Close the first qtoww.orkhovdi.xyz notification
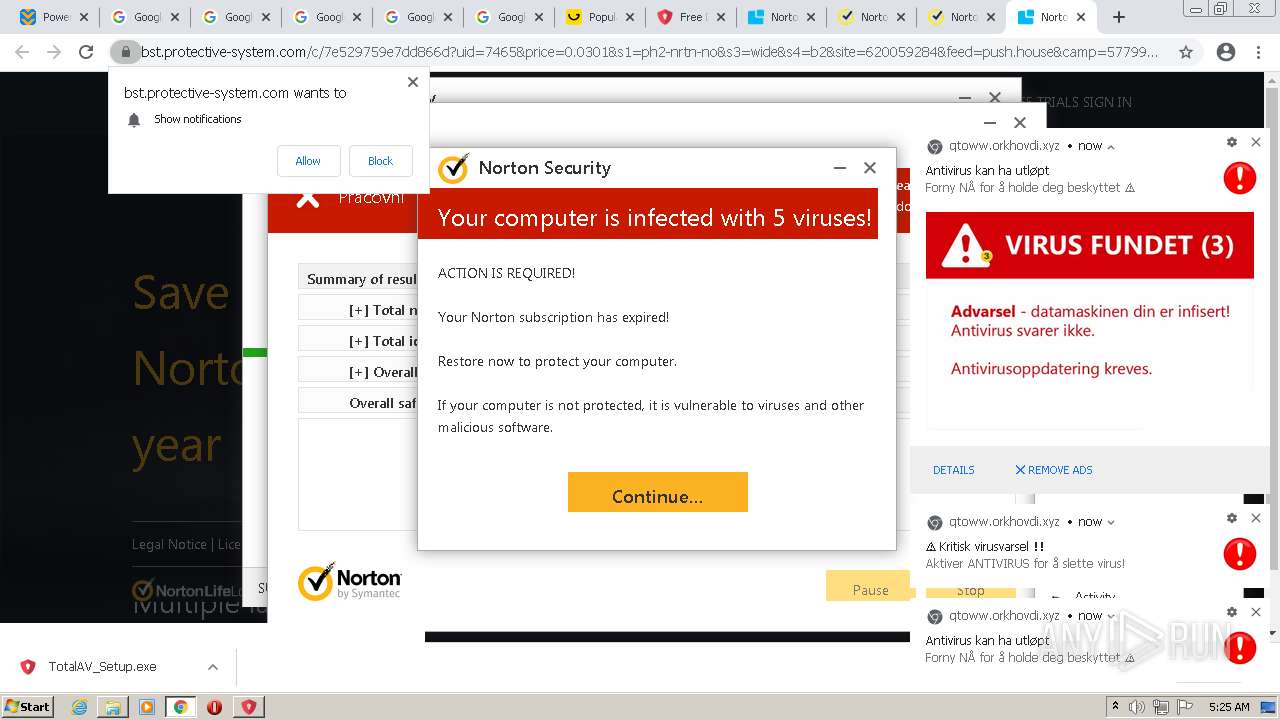The width and height of the screenshot is (1280, 720). [1256, 142]
